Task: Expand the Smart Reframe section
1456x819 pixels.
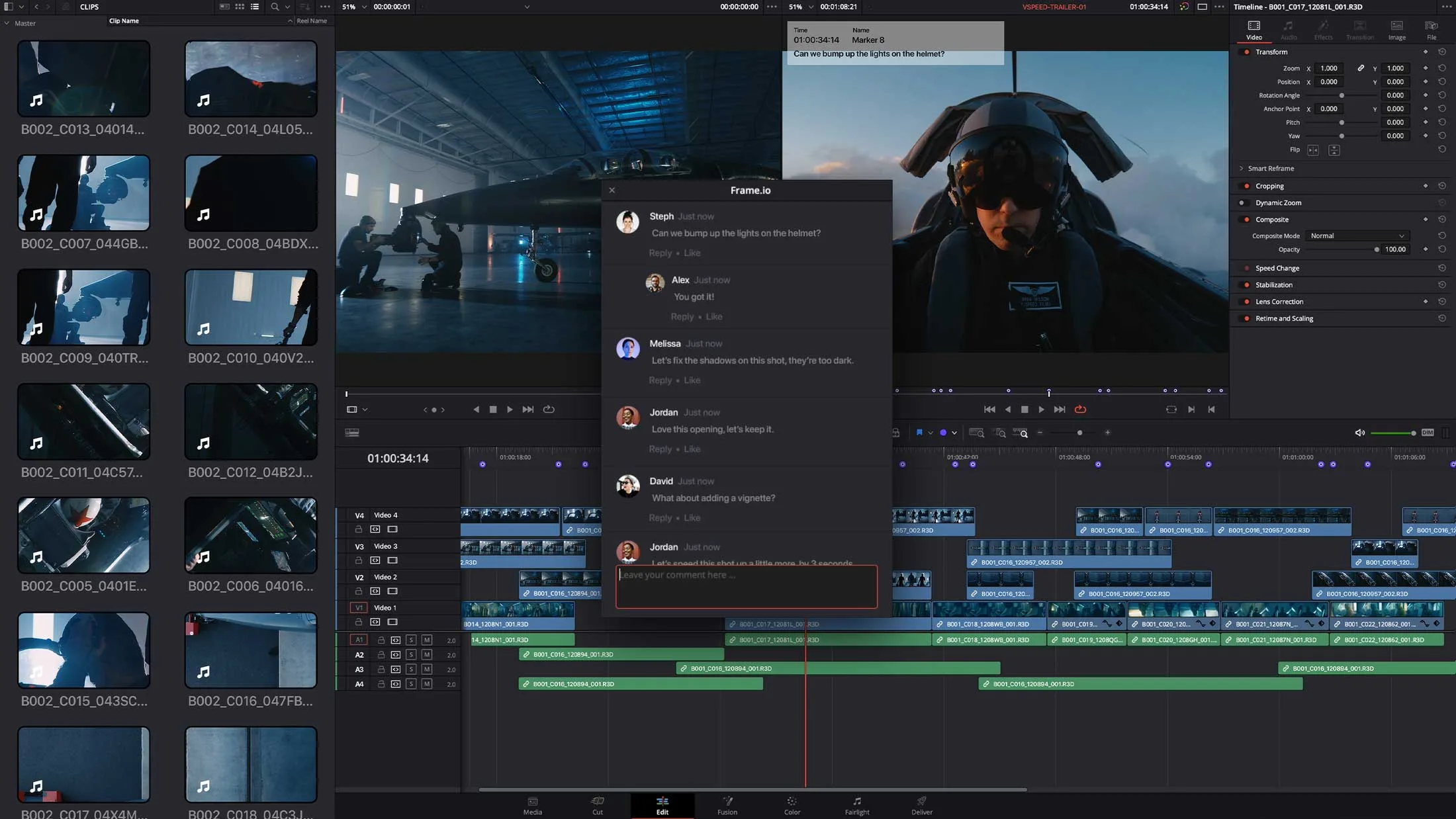Action: (1242, 169)
